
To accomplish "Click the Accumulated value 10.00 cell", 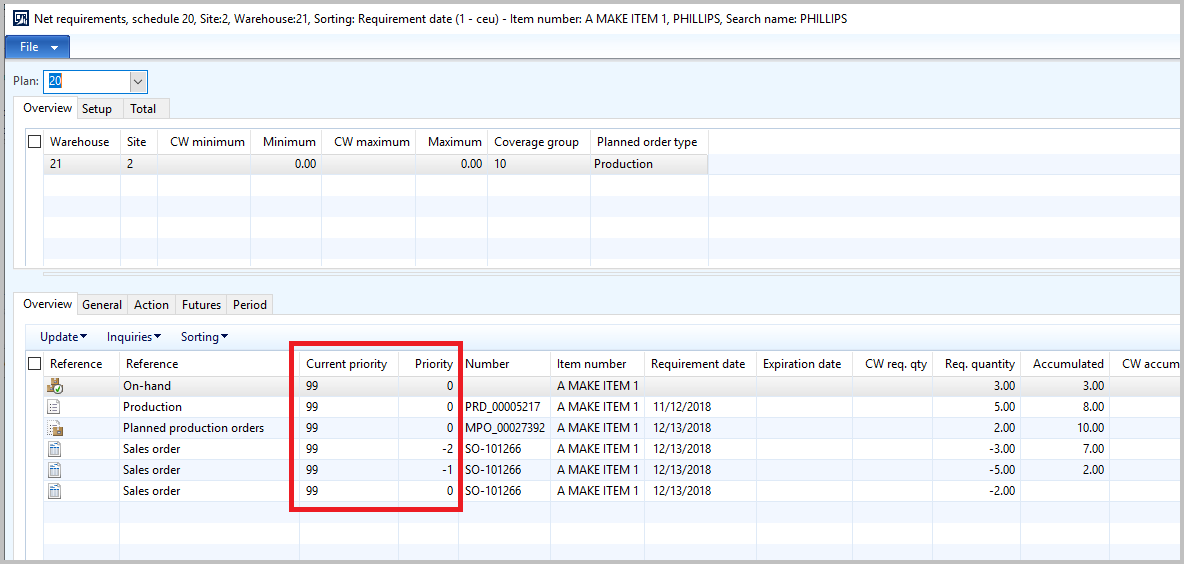I will tap(1065, 428).
